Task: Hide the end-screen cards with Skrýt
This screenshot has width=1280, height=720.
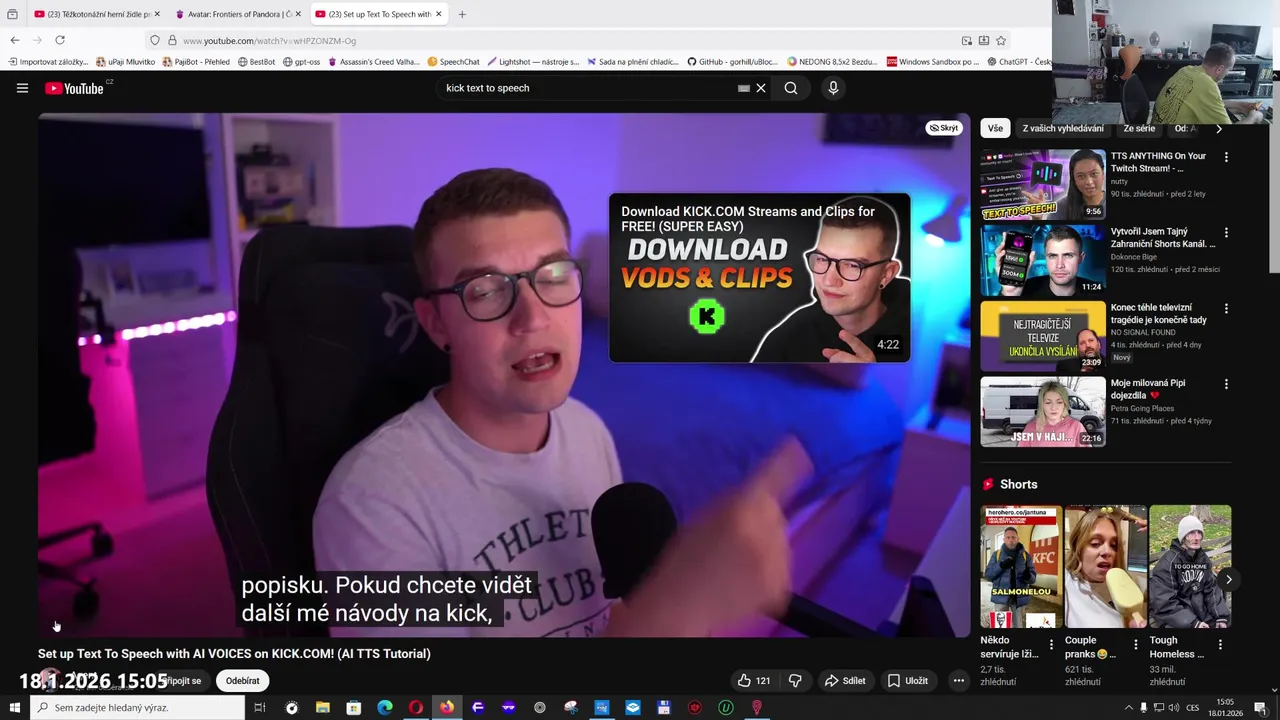Action: (x=943, y=128)
